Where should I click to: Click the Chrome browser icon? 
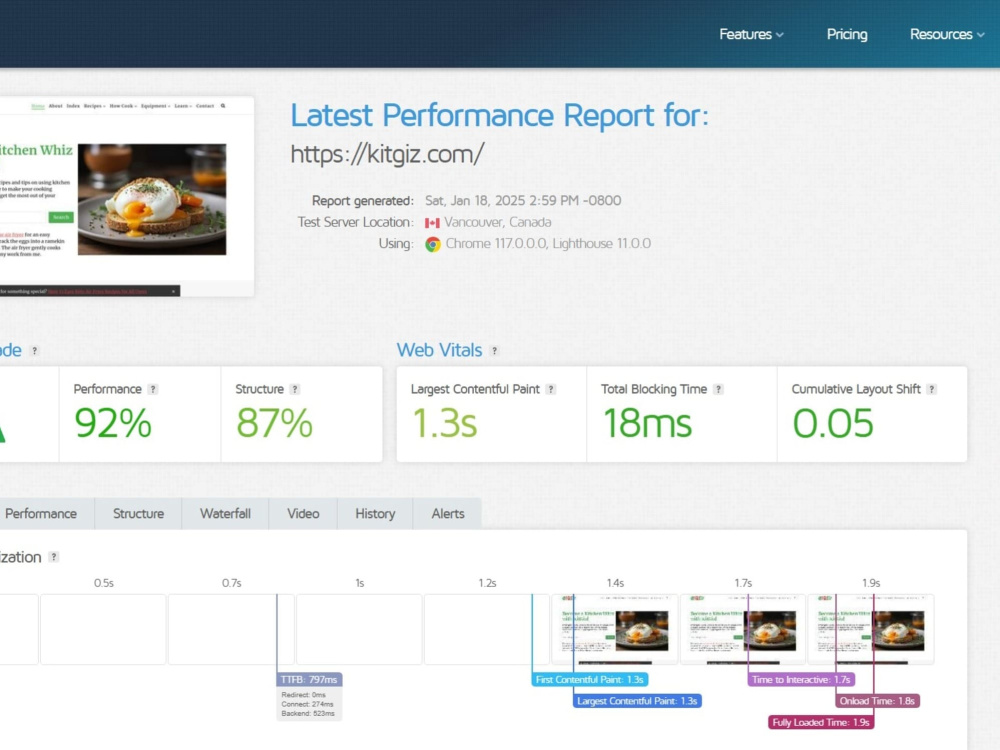click(433, 244)
